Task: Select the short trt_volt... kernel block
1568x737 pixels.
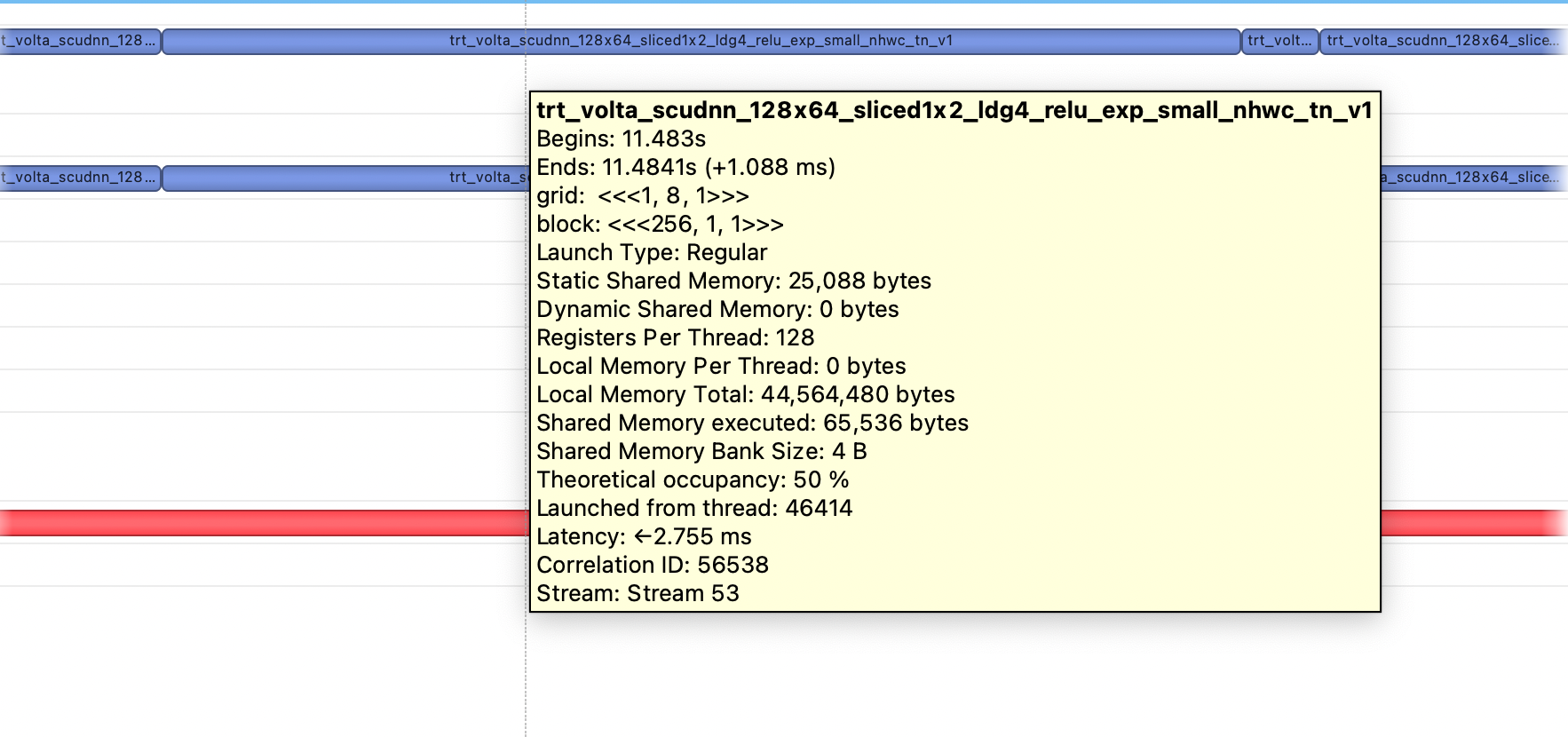Action: point(1279,41)
